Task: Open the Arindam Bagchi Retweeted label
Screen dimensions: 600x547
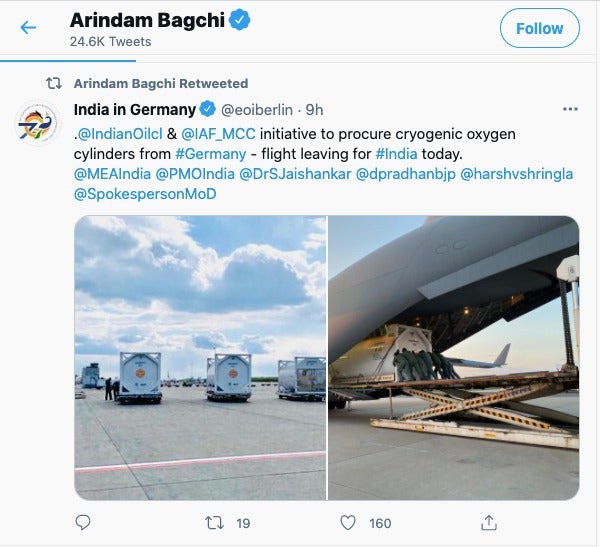Action: 161,83
